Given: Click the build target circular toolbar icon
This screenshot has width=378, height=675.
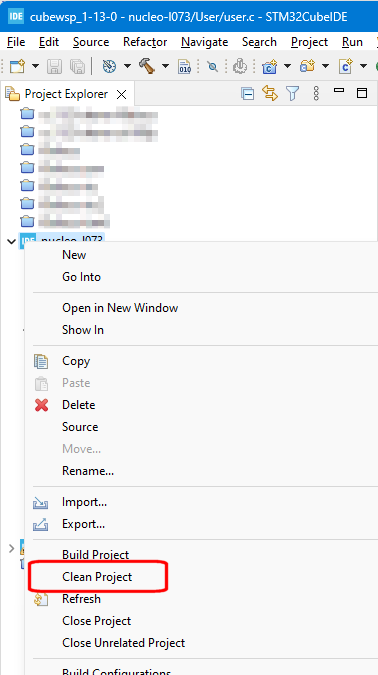Looking at the screenshot, I should 110,66.
